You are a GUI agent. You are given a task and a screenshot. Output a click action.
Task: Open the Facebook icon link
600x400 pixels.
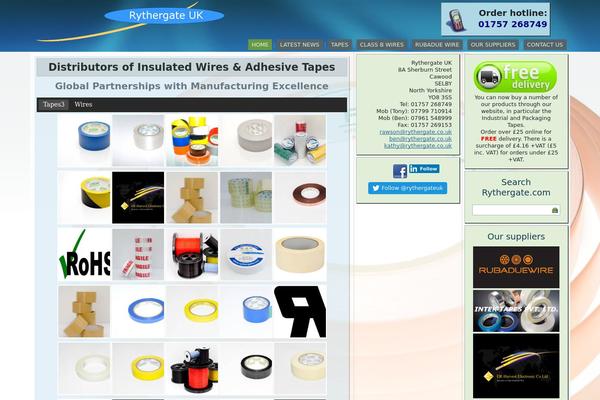[400, 171]
